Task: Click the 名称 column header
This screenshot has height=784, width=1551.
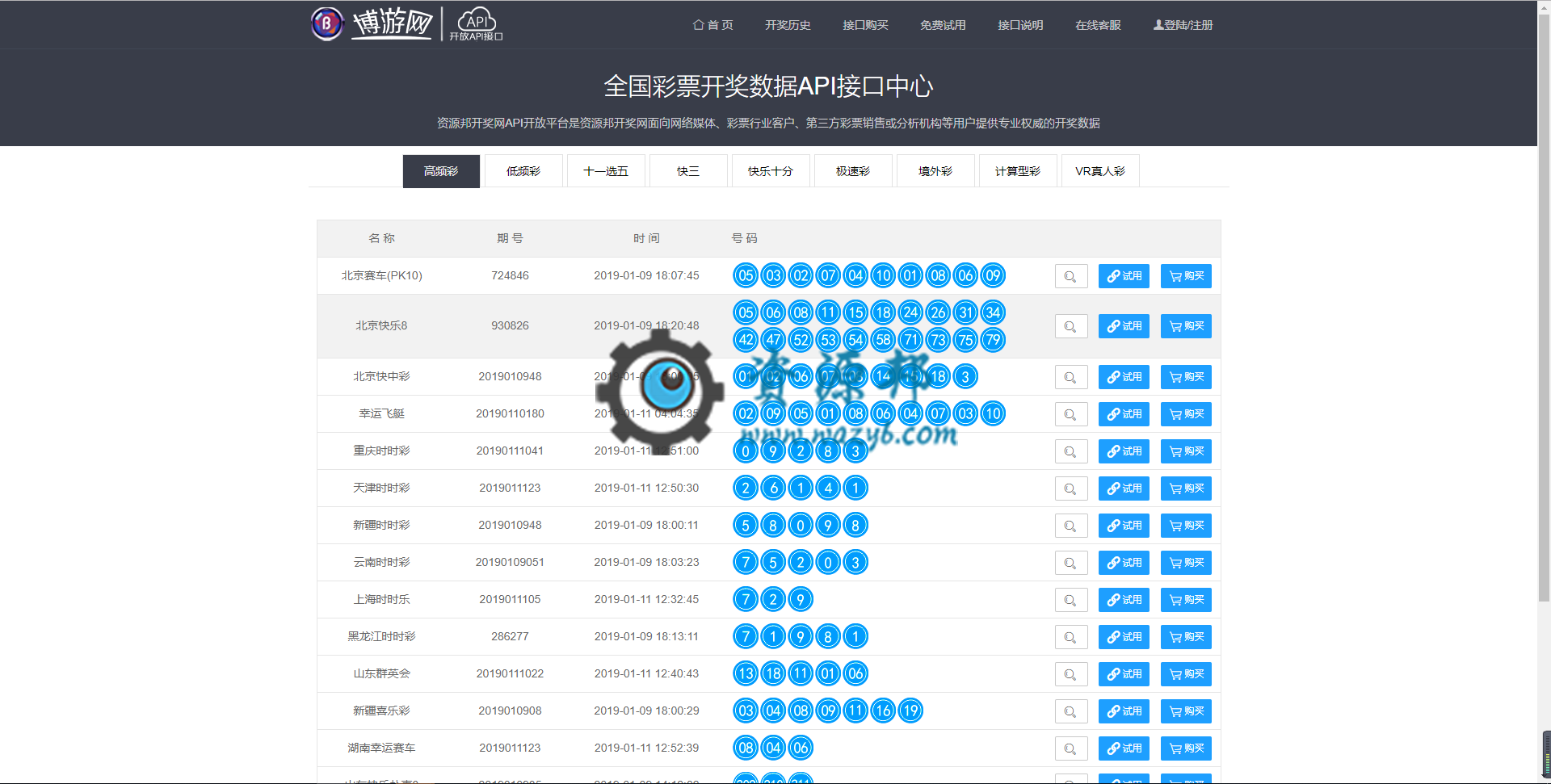Action: tap(381, 238)
